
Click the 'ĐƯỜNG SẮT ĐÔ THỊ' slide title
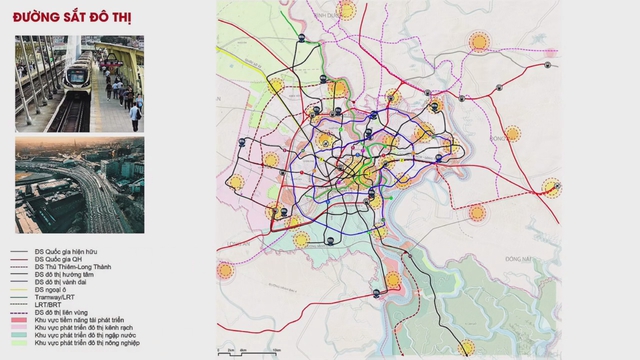(x=72, y=18)
